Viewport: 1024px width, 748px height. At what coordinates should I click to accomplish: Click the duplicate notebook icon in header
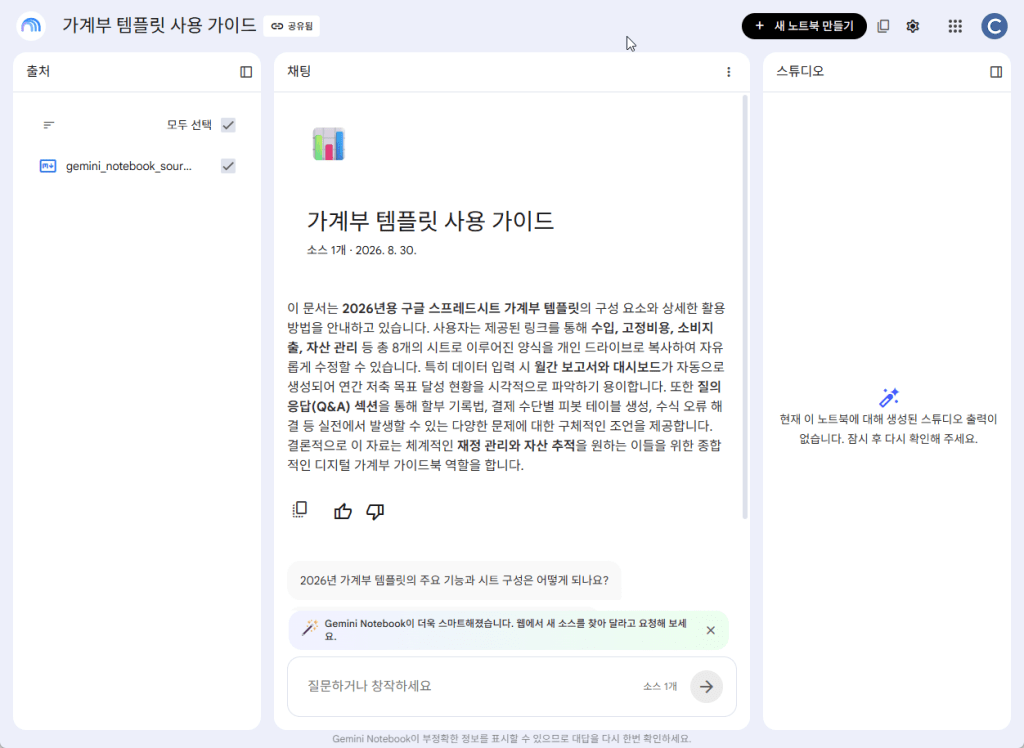[x=883, y=26]
